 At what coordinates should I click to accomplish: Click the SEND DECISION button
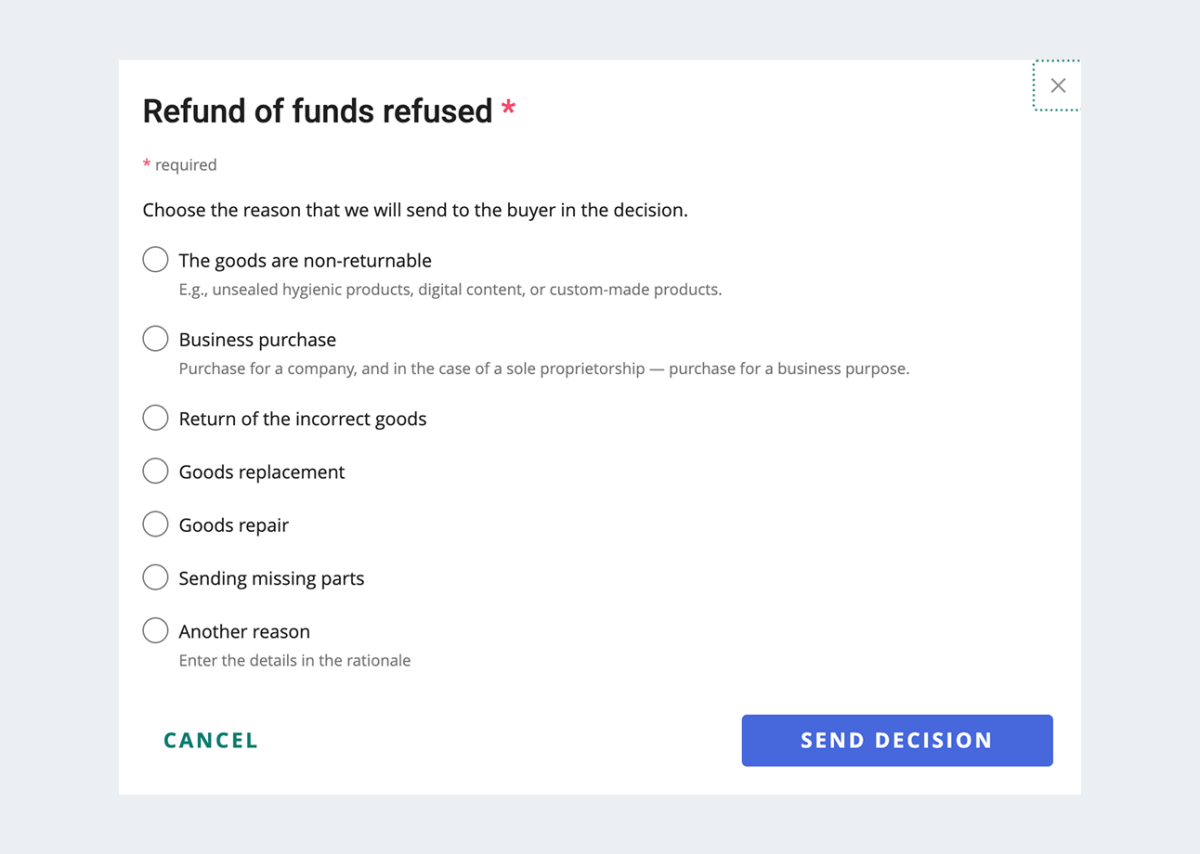(896, 740)
